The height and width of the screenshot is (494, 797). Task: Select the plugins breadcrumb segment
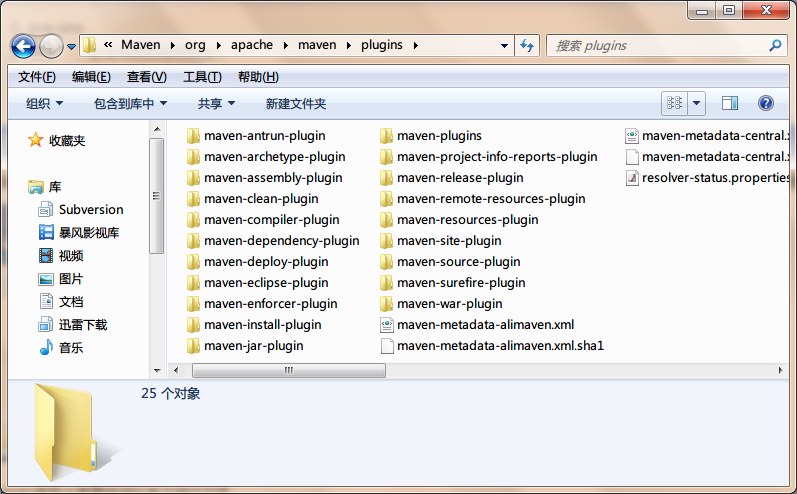point(382,45)
